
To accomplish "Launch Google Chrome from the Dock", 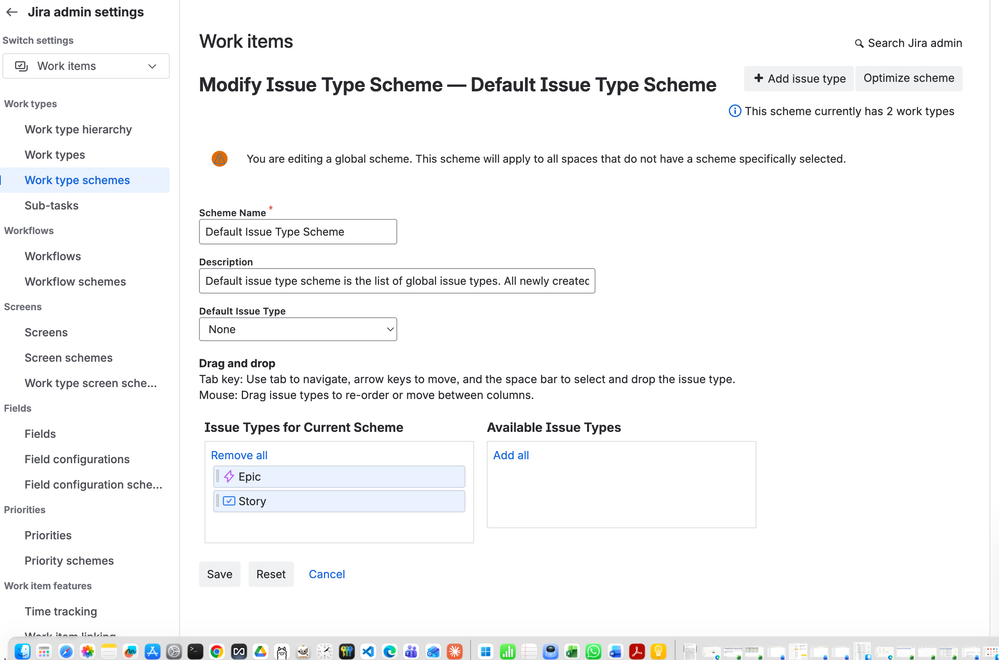I will coord(217,651).
